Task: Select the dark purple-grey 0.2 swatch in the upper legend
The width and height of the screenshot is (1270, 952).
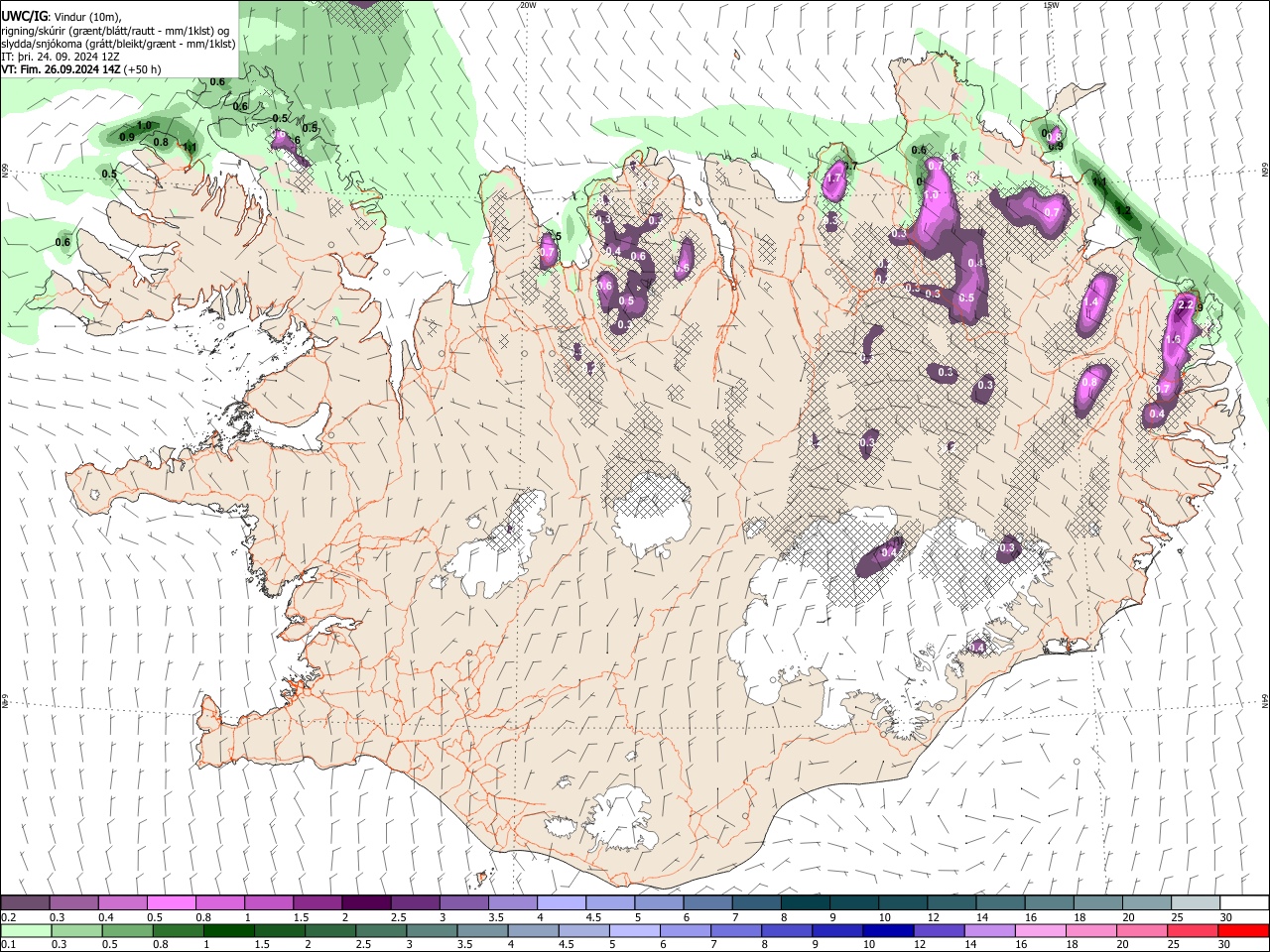Action: (25, 902)
